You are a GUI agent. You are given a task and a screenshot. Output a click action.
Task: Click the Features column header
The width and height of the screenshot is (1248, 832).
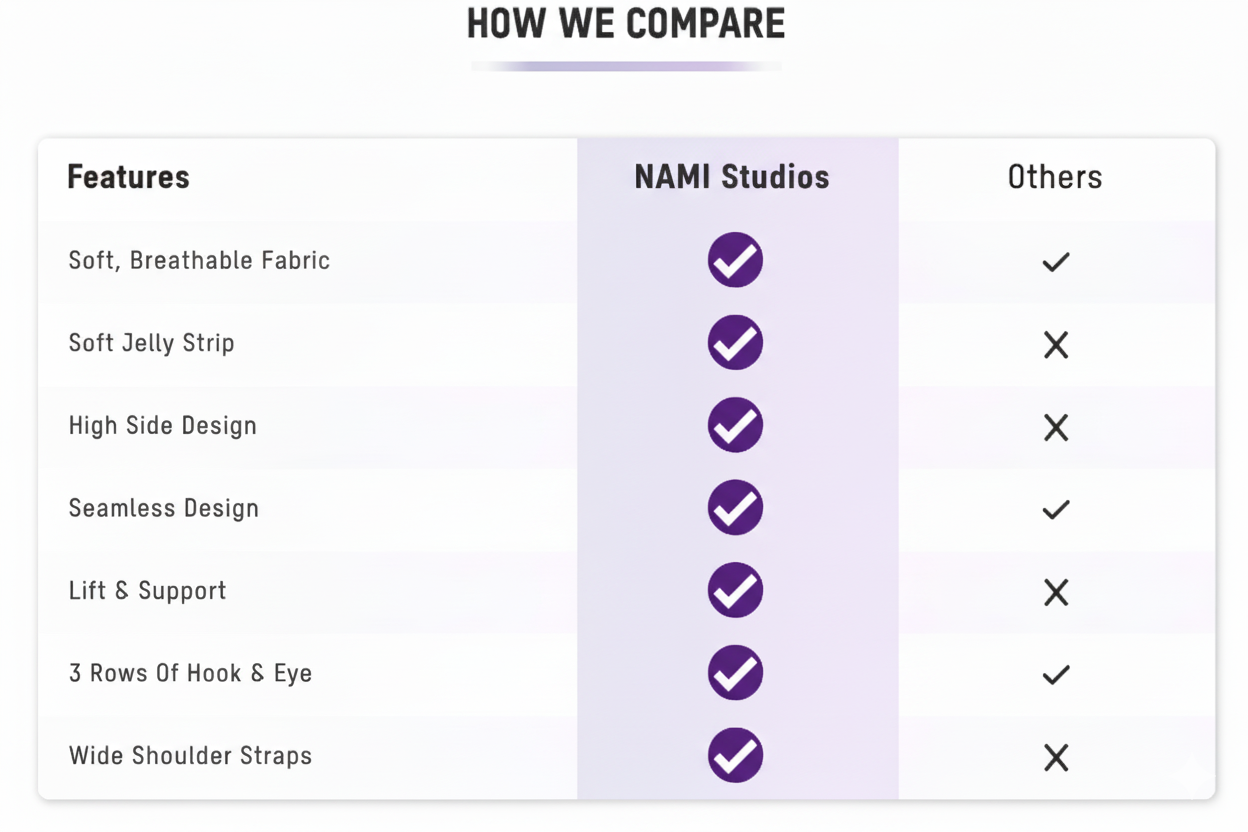click(128, 177)
